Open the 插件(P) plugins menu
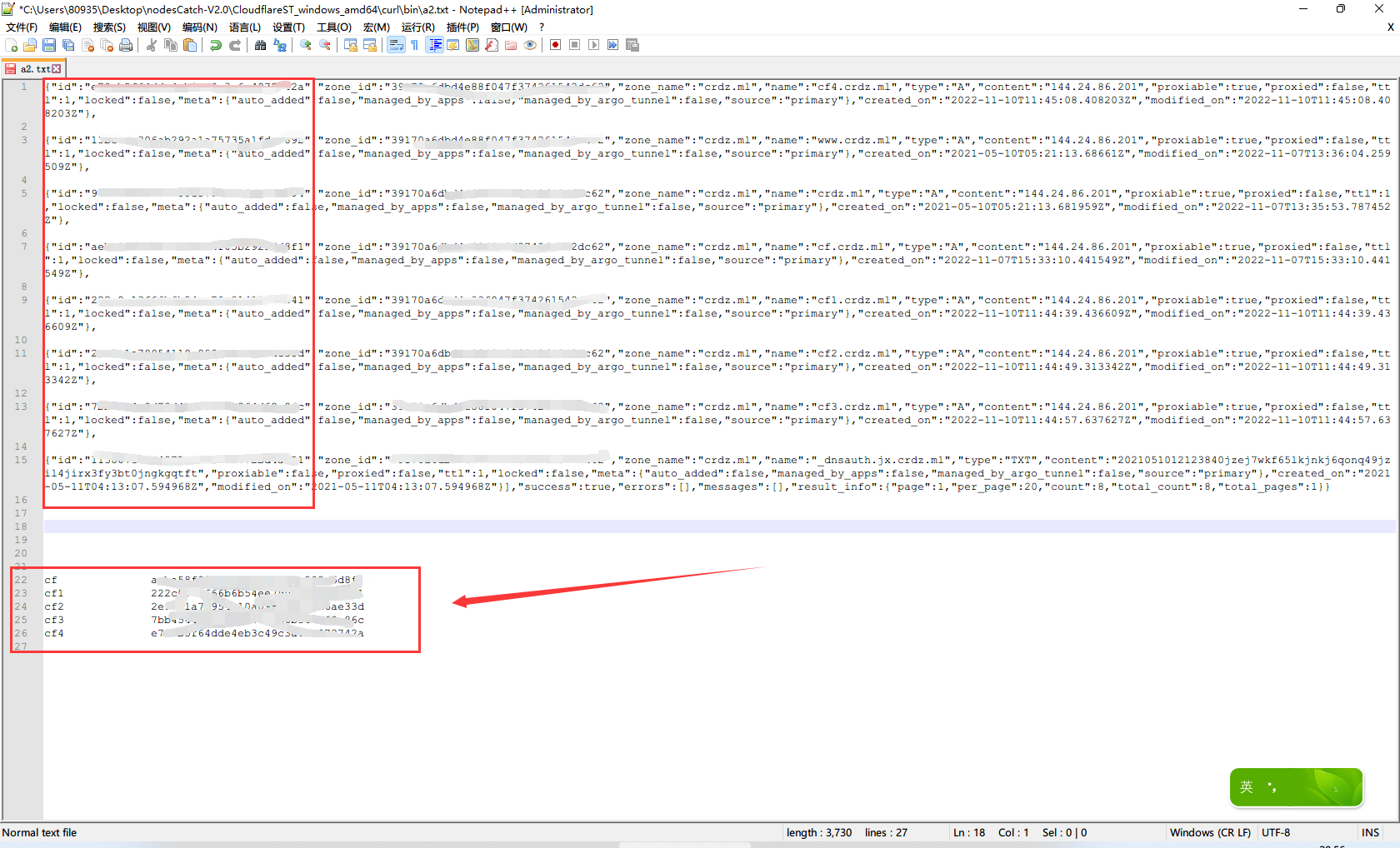 (x=462, y=27)
